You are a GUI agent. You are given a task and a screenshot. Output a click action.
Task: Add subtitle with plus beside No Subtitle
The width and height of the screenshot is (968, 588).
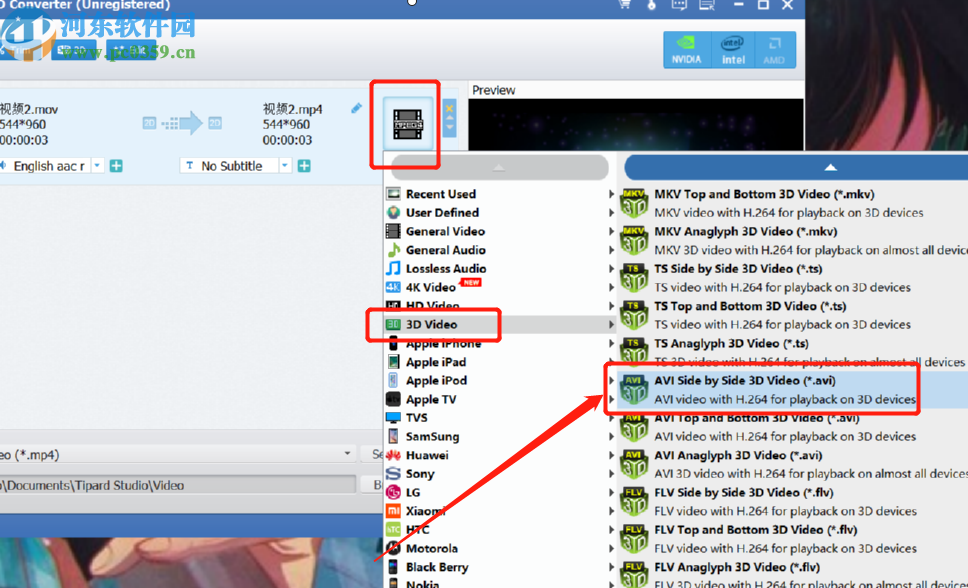pyautogui.click(x=304, y=166)
